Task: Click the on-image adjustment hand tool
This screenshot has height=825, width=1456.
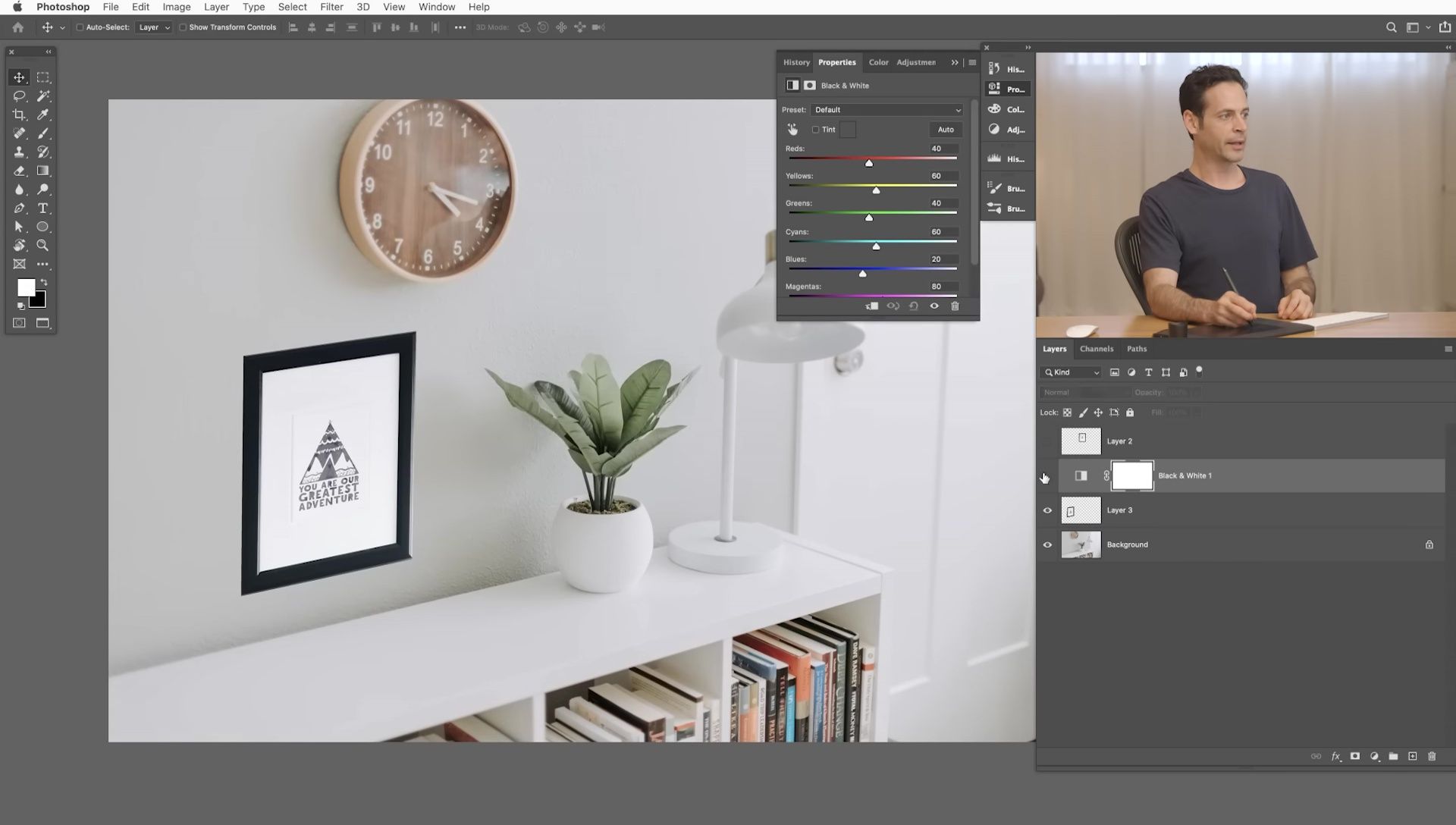Action: (x=792, y=130)
